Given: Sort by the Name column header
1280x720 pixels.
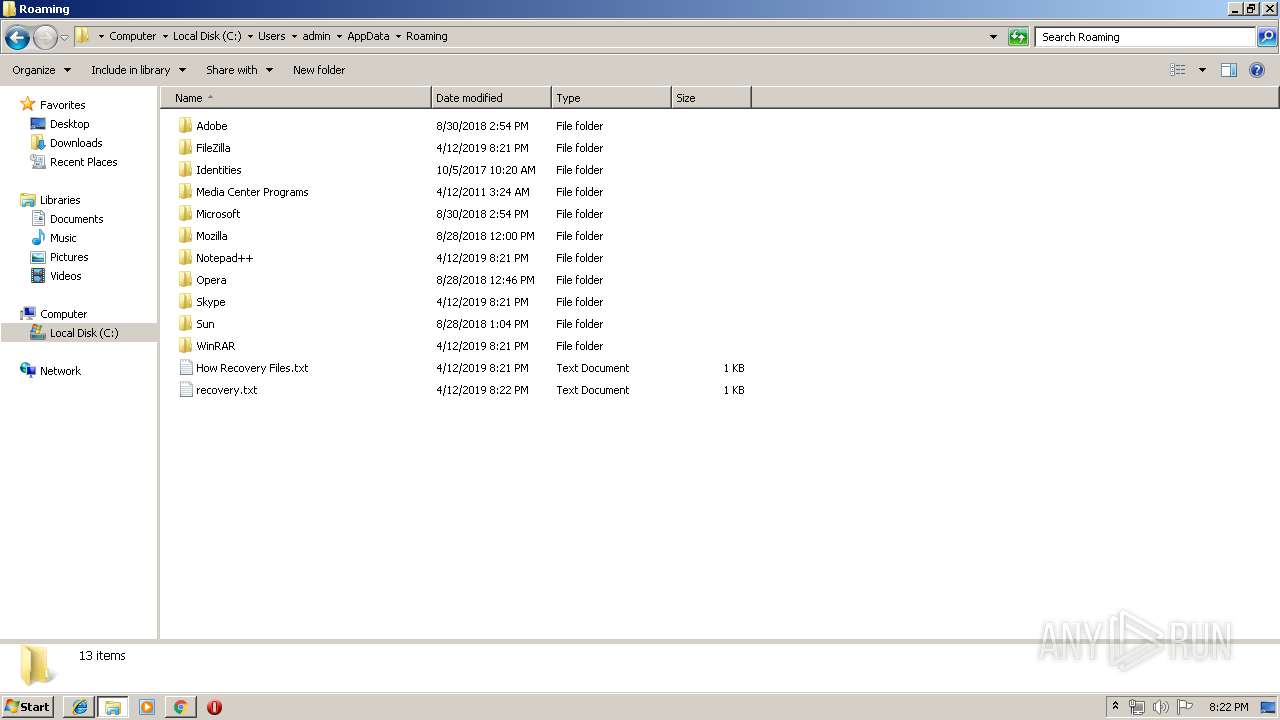Looking at the screenshot, I should (296, 98).
